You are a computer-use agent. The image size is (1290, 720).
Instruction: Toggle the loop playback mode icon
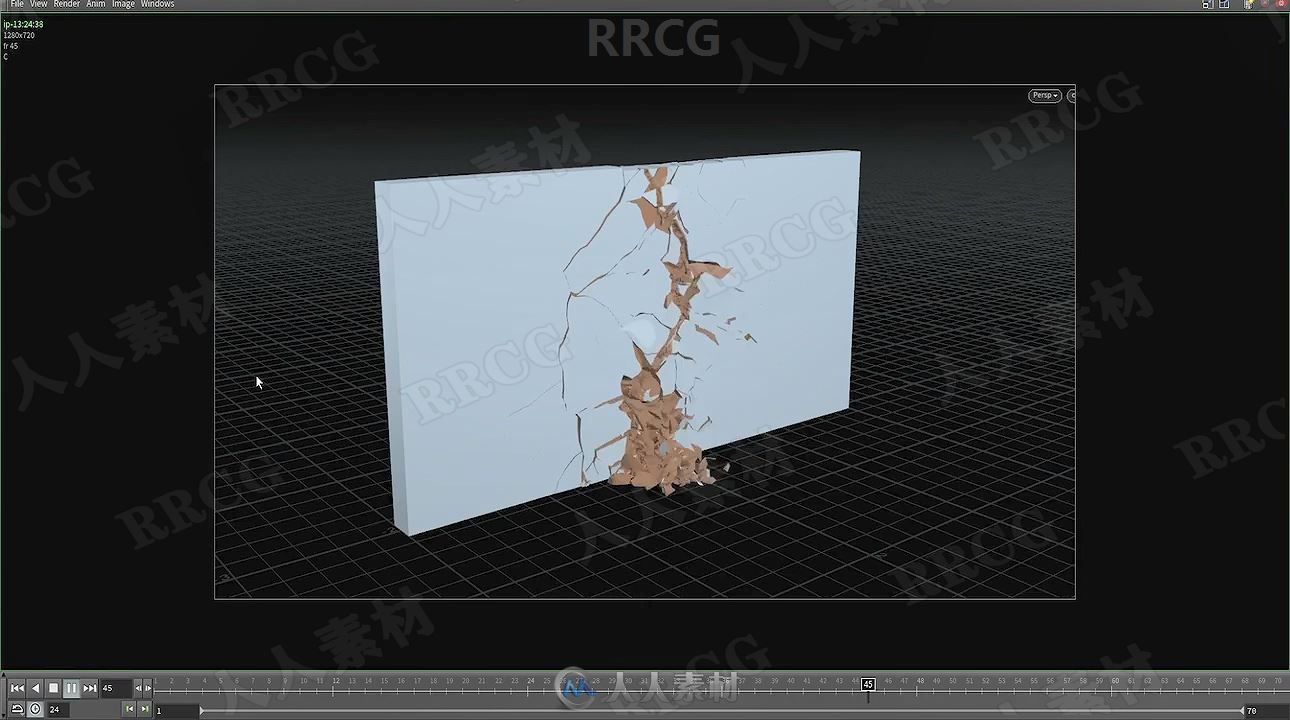click(17, 709)
